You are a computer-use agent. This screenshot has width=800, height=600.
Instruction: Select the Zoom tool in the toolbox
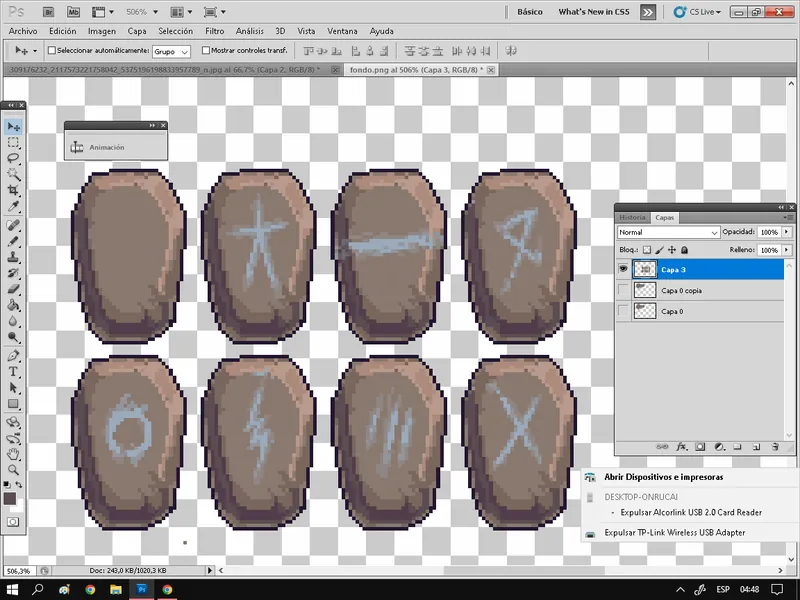click(13, 470)
